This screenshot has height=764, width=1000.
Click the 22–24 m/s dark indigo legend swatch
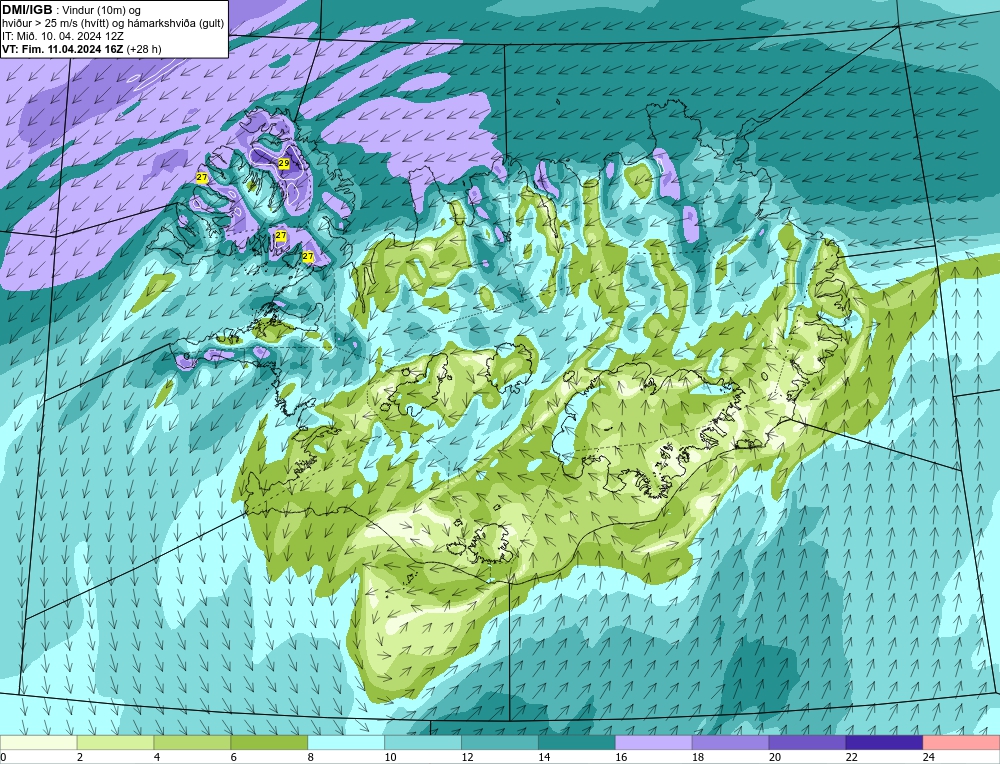coord(884,743)
